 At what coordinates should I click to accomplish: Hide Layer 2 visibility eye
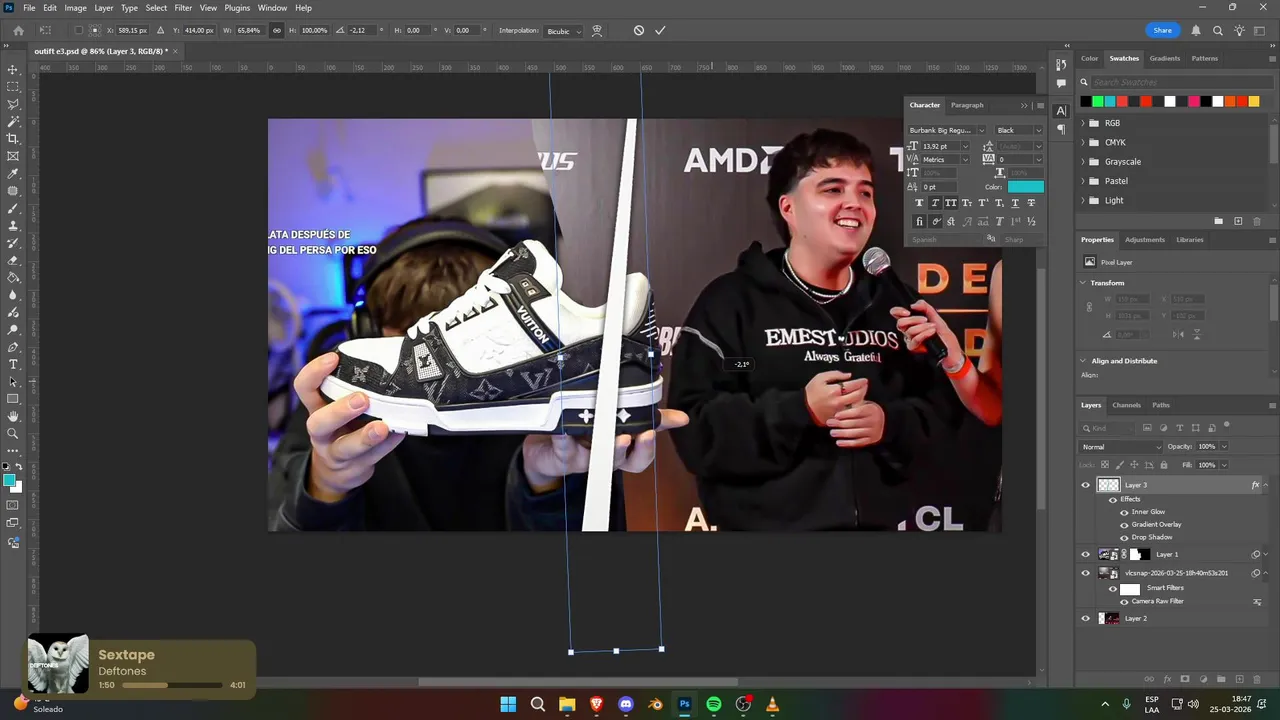(1085, 618)
